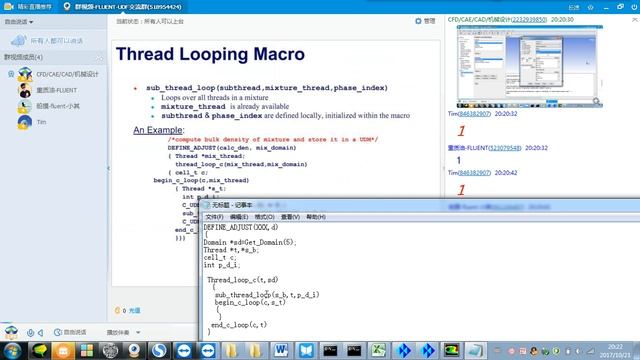Image resolution: width=640 pixels, height=360 pixels.
Task: Click the power icon to exit group video
Action: pyautogui.click(x=634, y=7)
